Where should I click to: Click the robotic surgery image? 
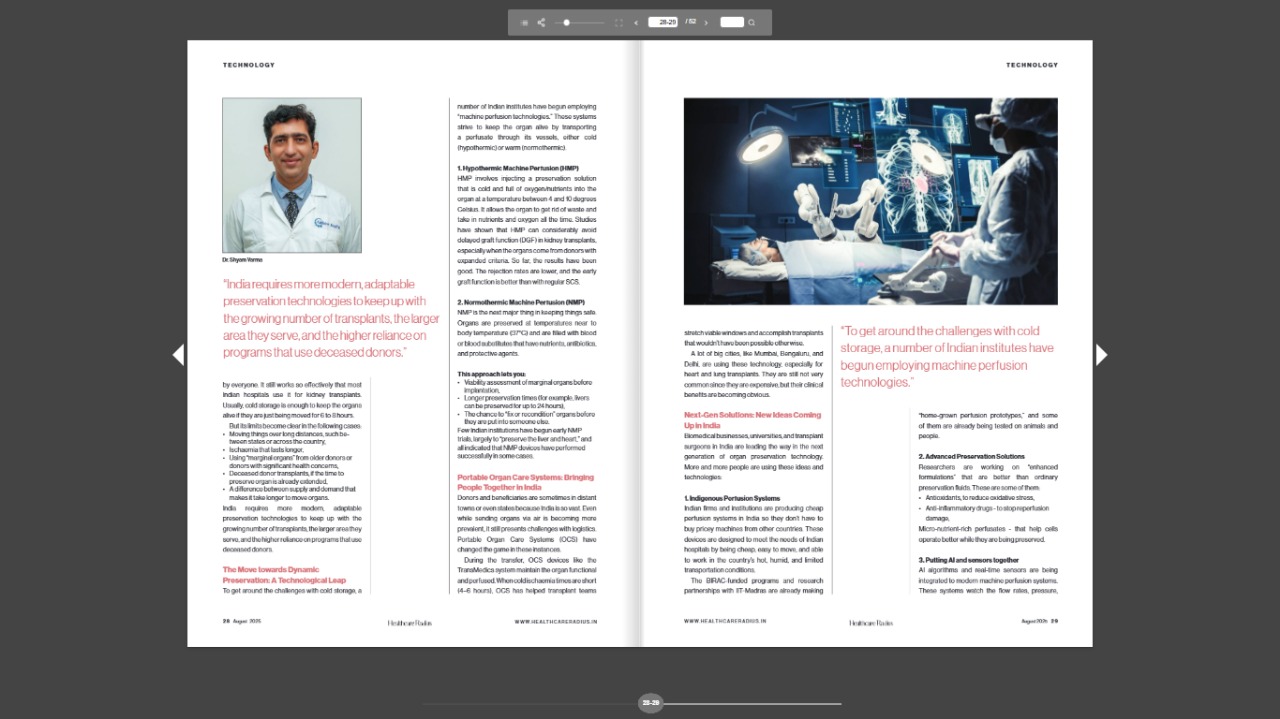click(870, 201)
